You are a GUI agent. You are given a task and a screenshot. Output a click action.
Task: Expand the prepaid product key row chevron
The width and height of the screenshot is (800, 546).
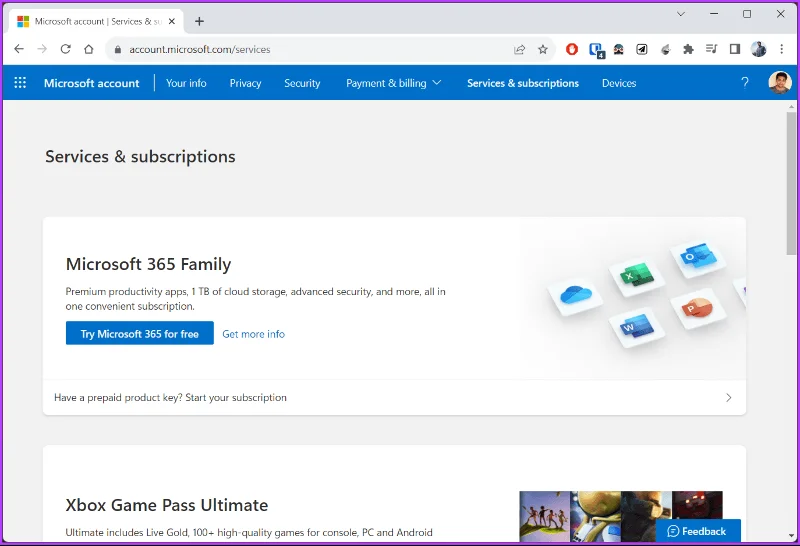[729, 398]
